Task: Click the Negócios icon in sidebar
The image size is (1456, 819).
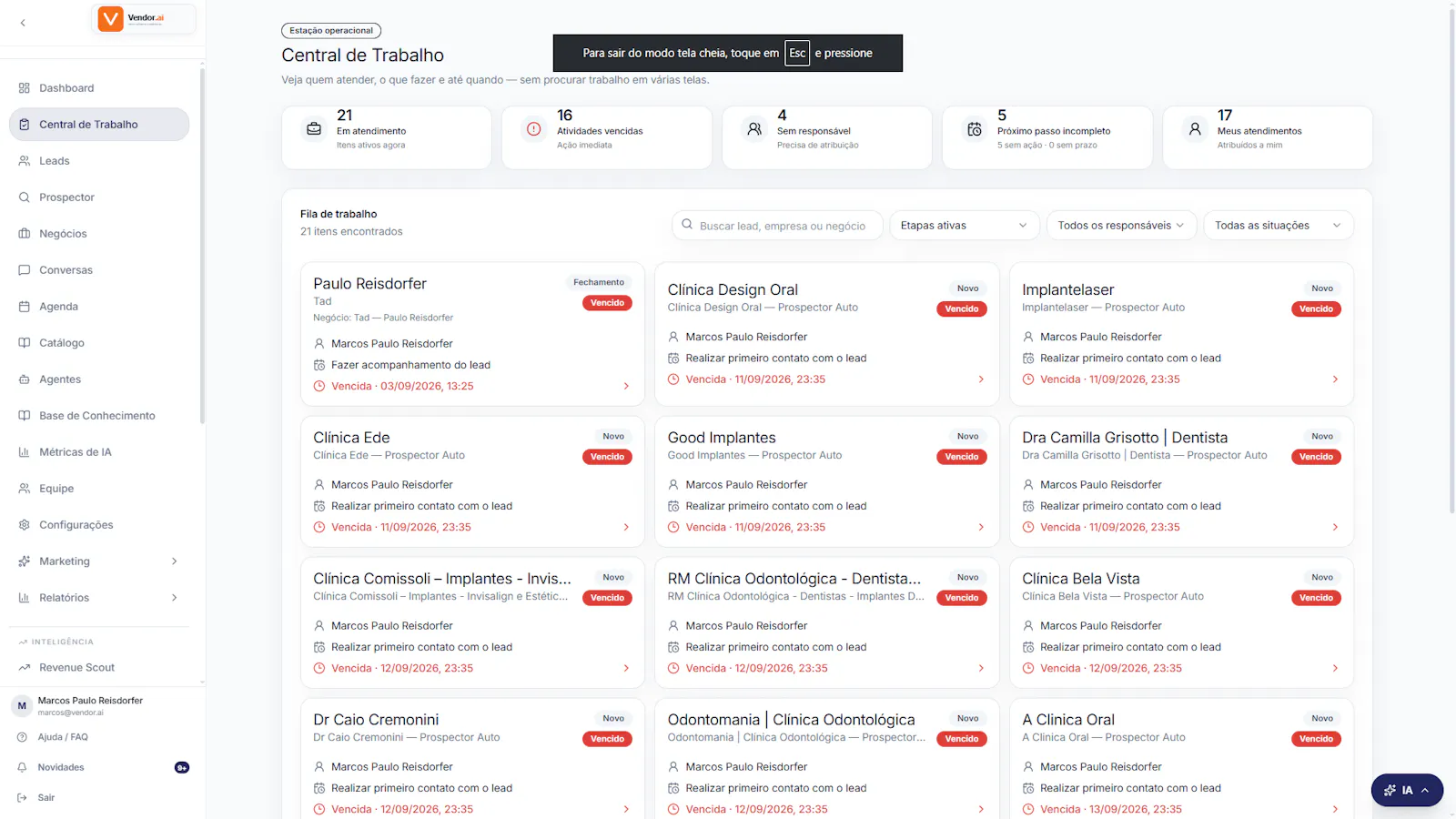Action: click(25, 234)
